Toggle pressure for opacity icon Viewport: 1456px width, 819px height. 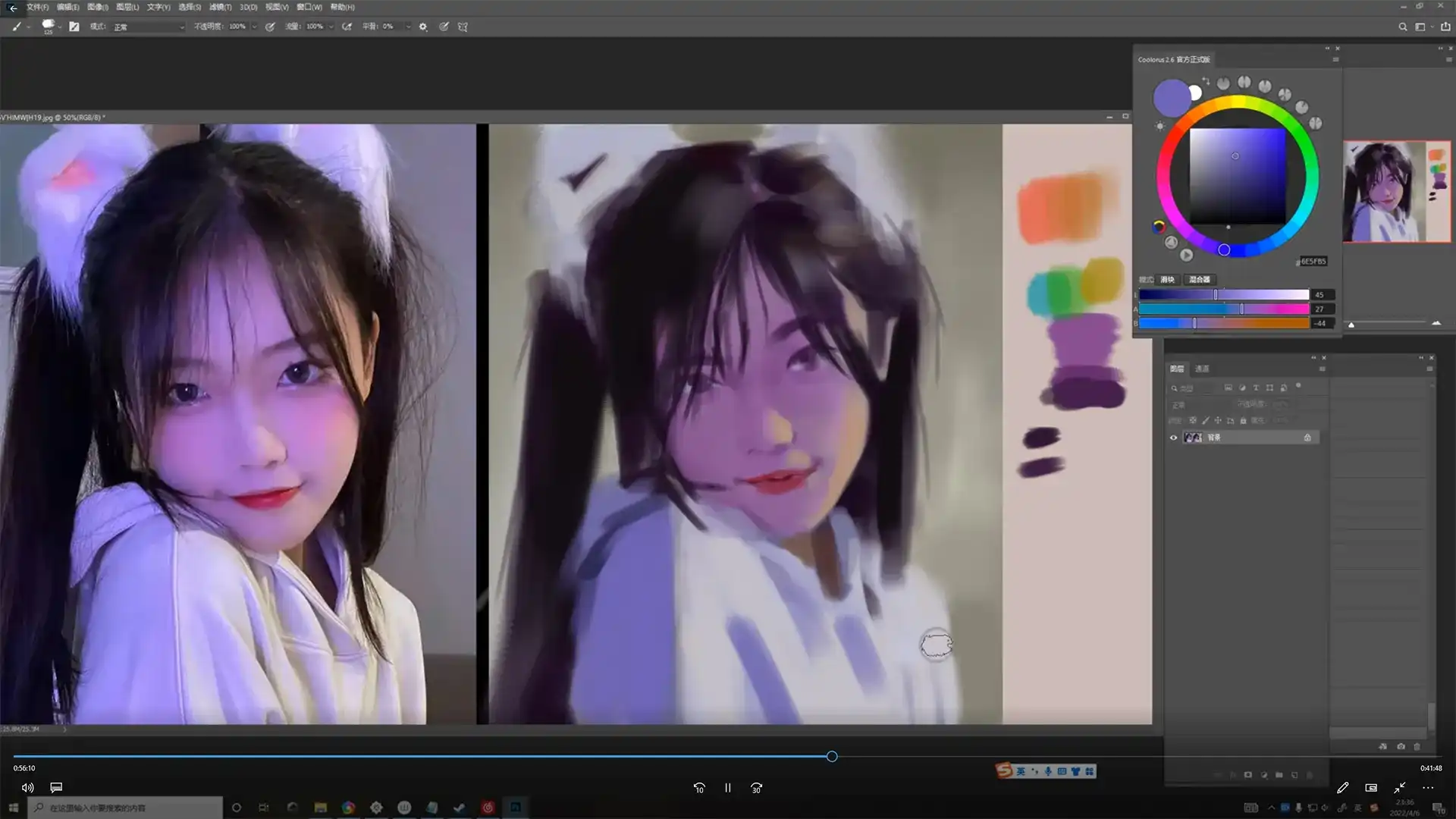[x=270, y=27]
